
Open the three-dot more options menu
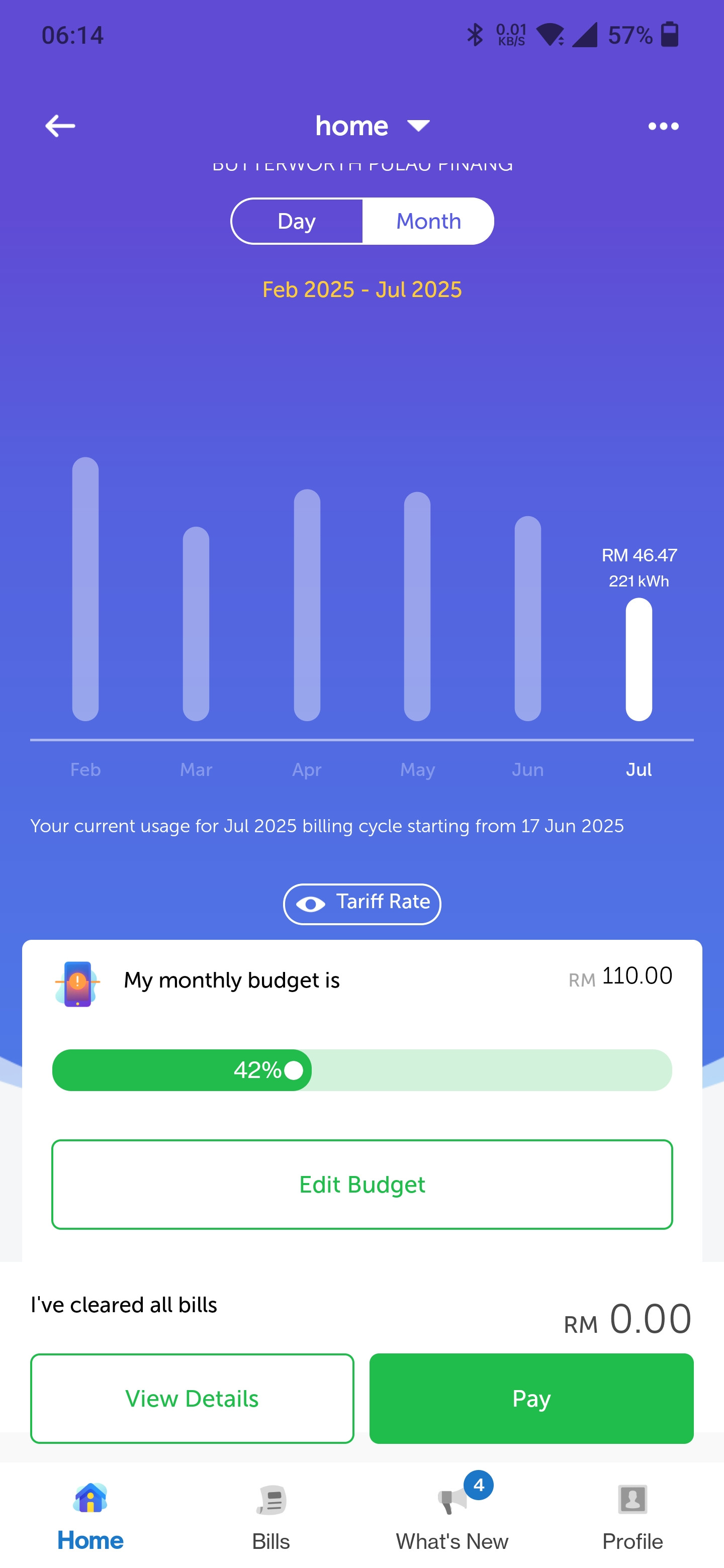pyautogui.click(x=663, y=126)
